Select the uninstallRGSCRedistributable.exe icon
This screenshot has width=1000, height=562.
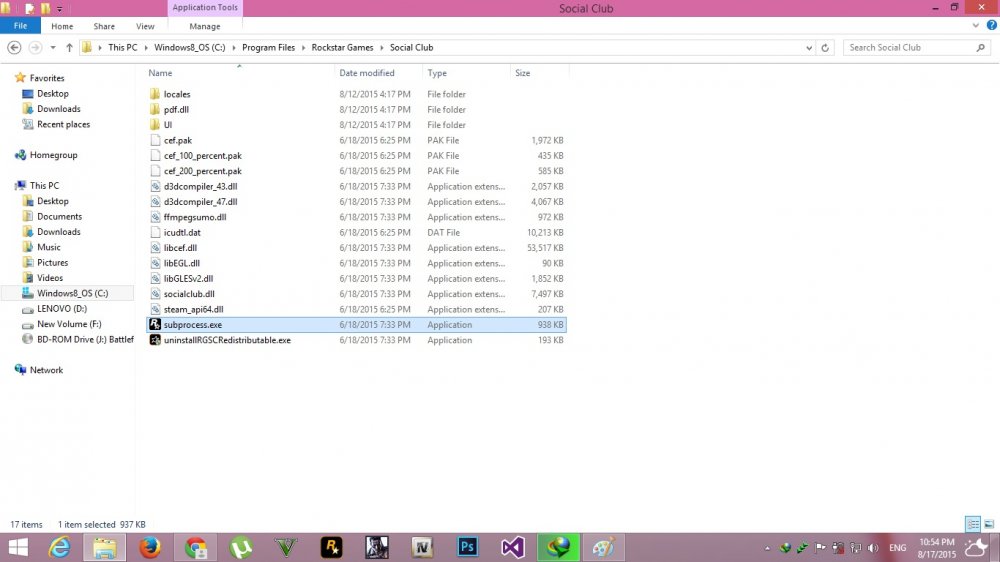click(x=155, y=340)
